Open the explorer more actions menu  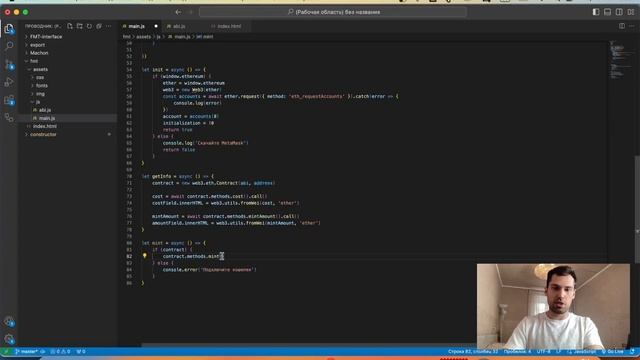[109, 26]
